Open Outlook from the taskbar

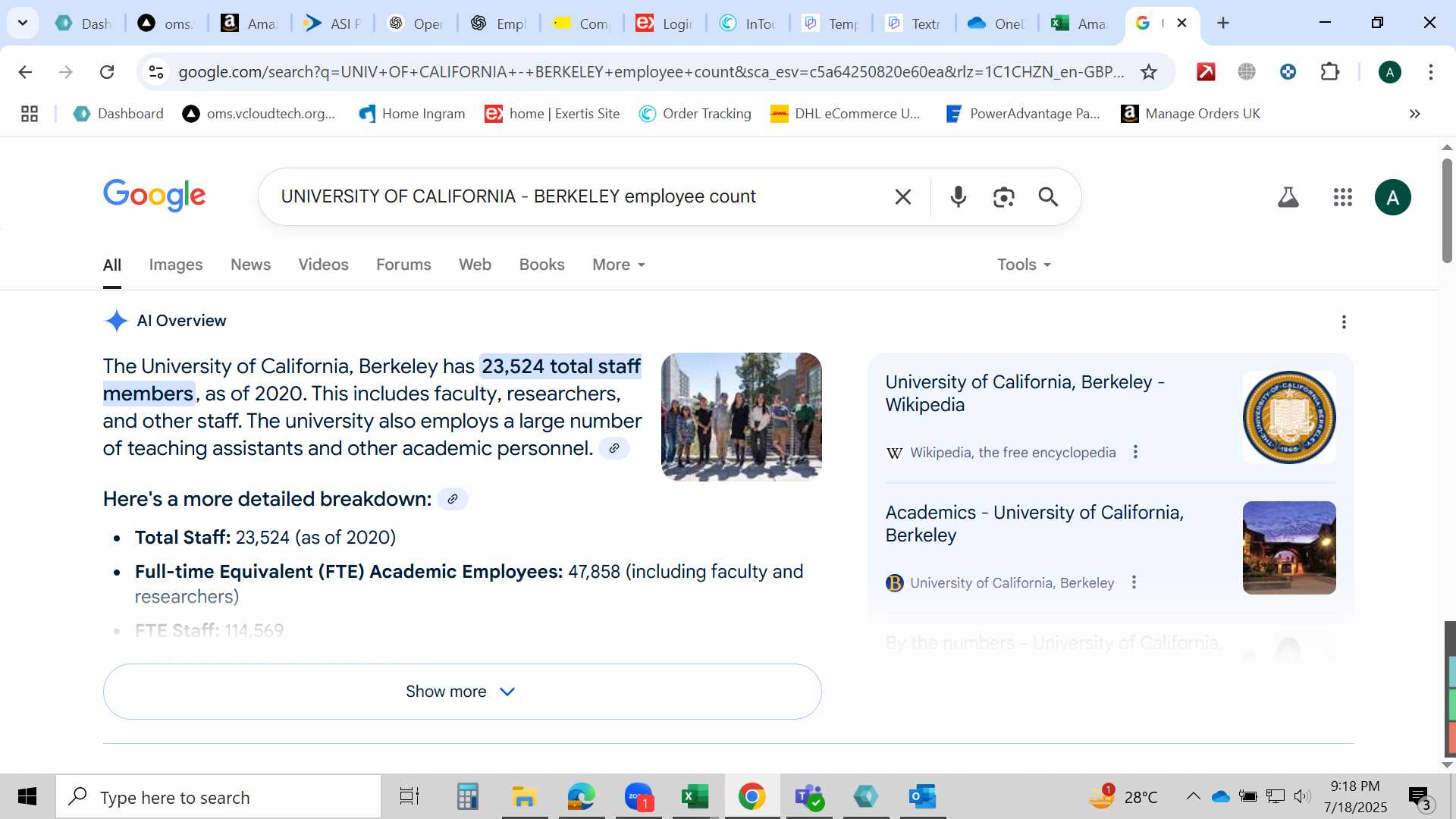[x=922, y=797]
